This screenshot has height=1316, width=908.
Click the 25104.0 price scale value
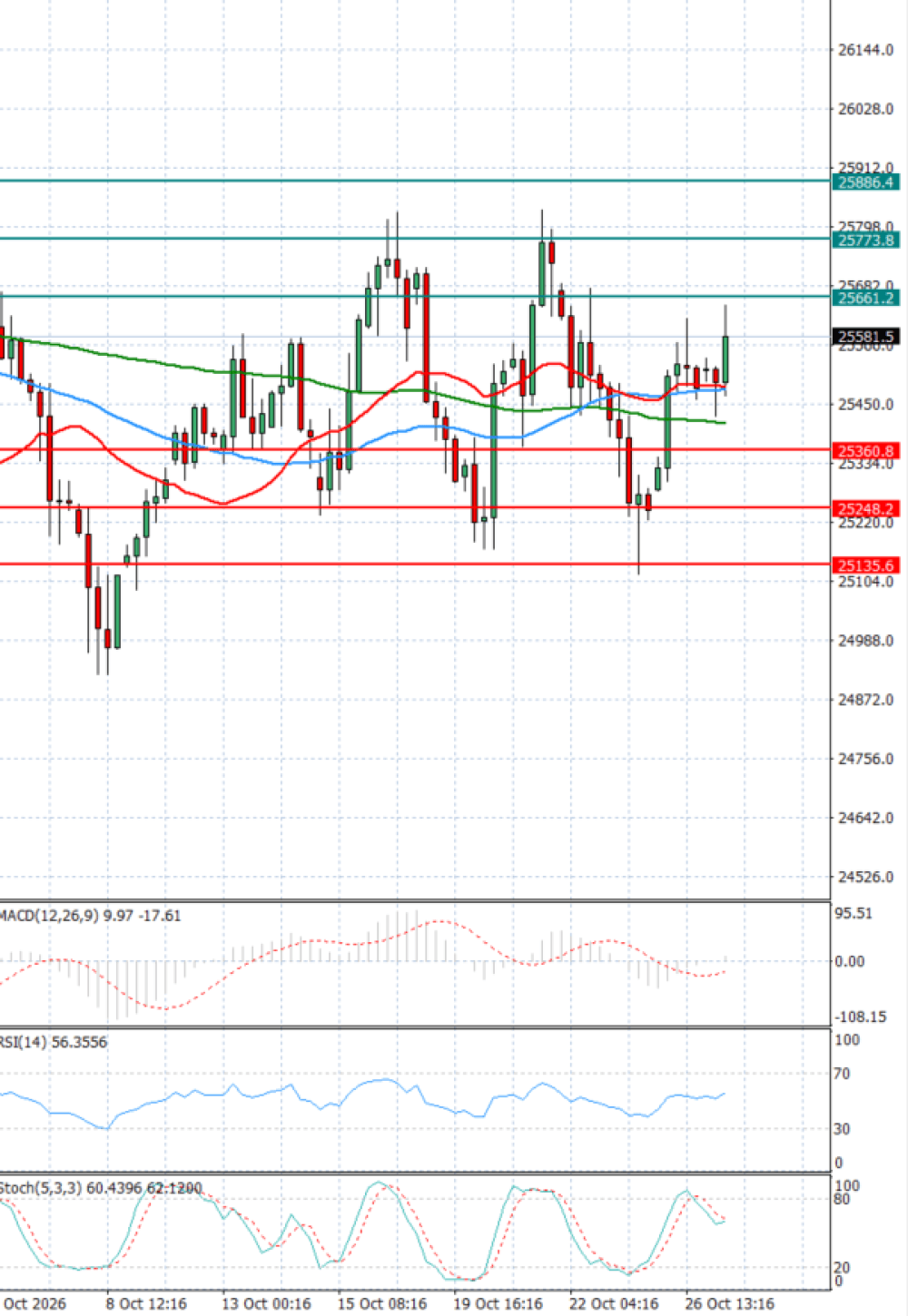pos(865,582)
